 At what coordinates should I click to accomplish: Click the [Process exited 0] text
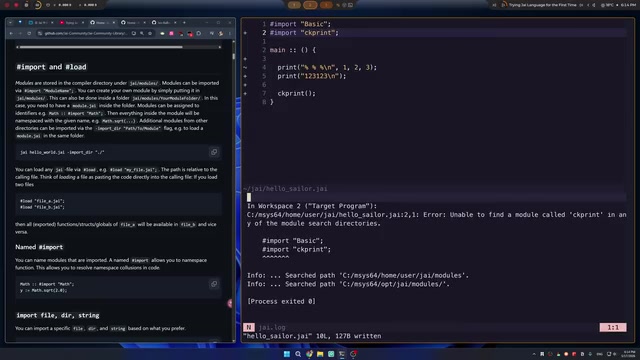(281, 301)
